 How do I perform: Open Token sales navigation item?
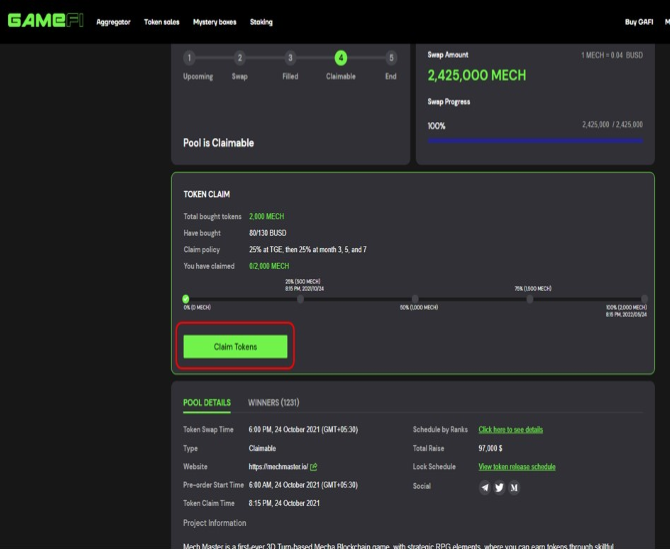pyautogui.click(x=162, y=22)
